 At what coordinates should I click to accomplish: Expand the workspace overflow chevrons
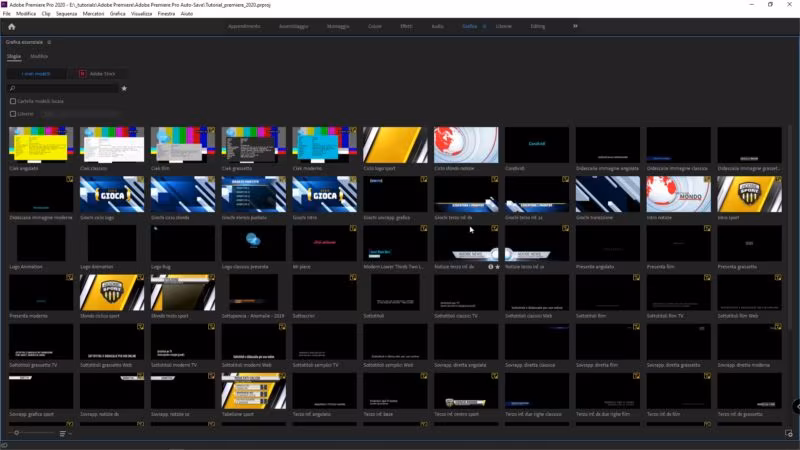pos(575,27)
